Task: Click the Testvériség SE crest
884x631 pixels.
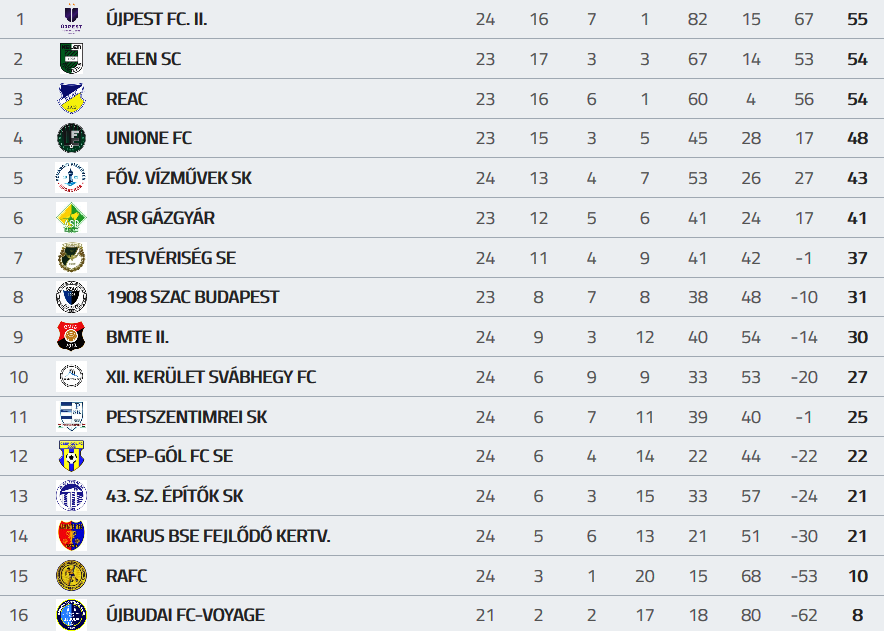Action: [71, 258]
